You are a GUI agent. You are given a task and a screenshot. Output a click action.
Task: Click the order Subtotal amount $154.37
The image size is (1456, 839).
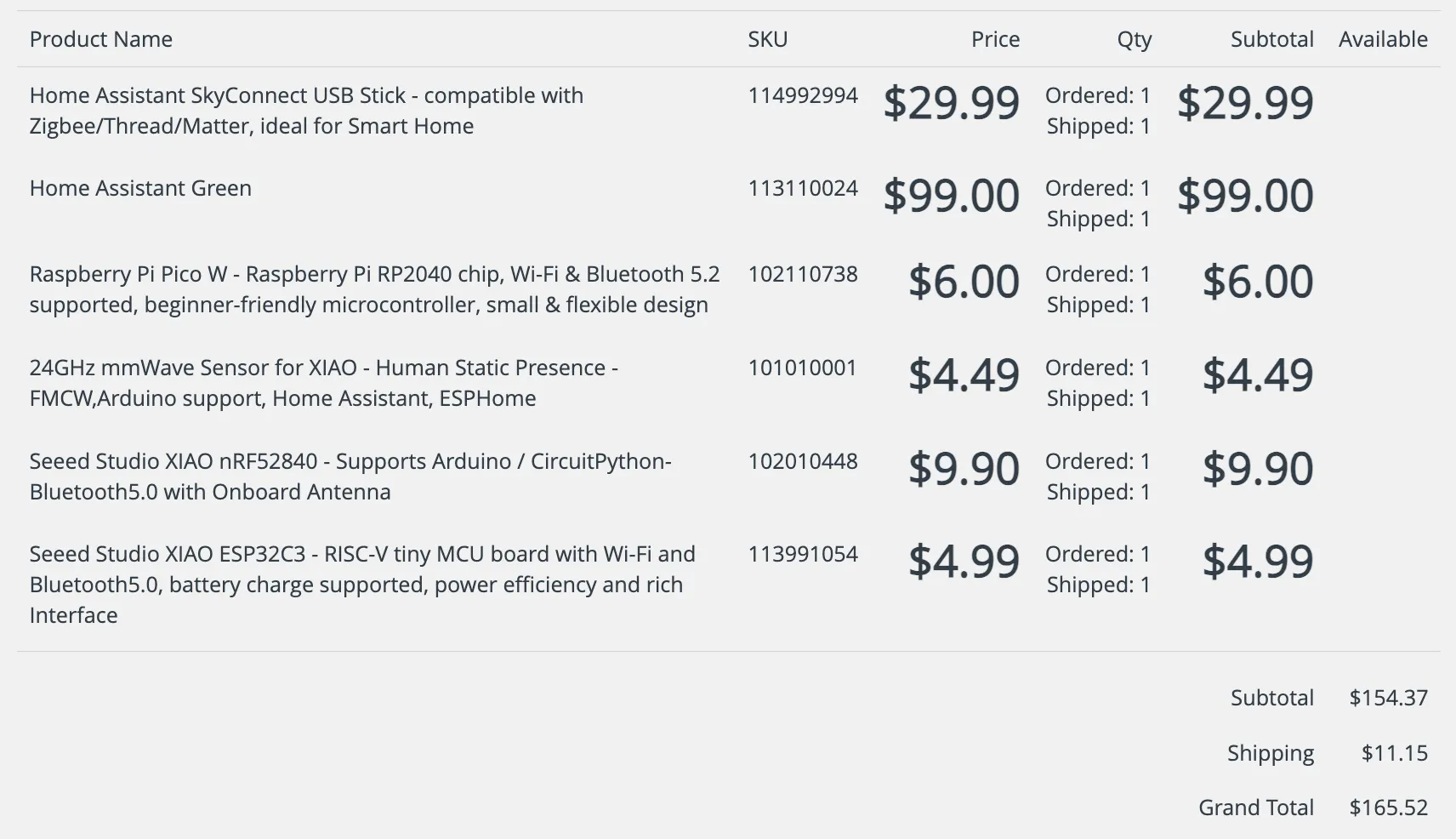coord(1388,698)
